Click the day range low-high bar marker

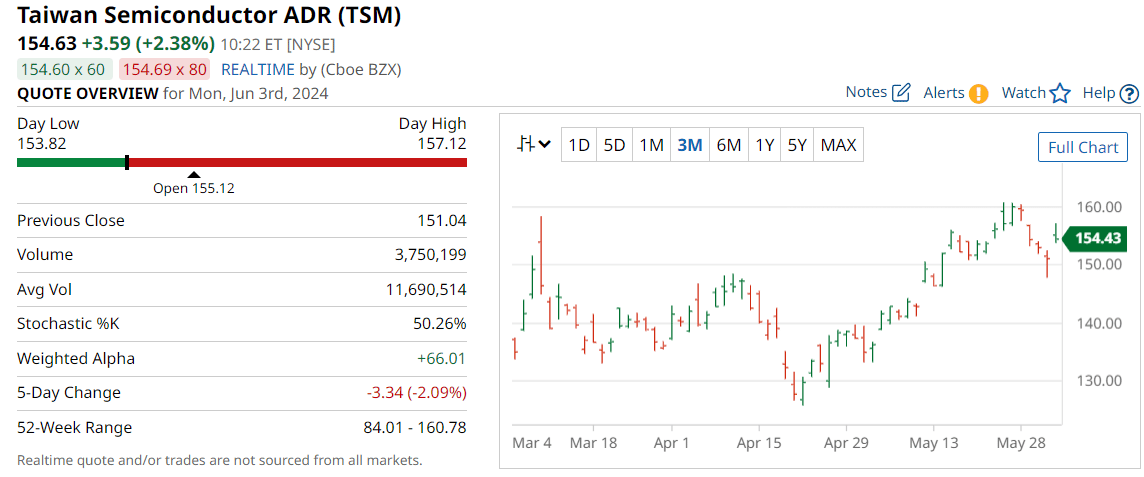127,162
